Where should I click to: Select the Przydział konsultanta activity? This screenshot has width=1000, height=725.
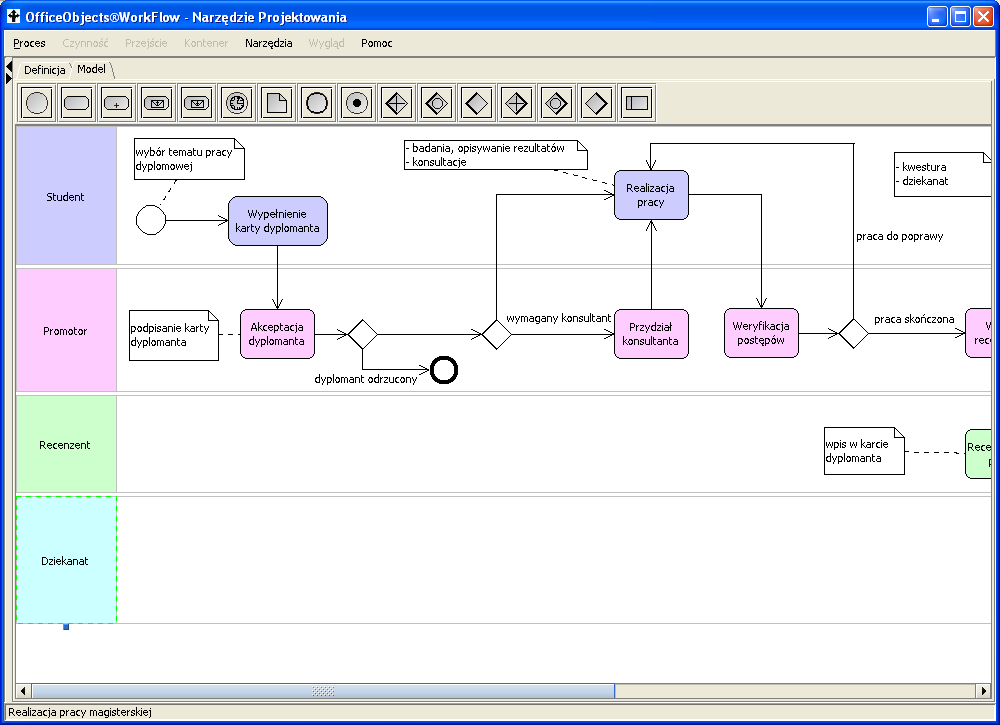click(651, 334)
